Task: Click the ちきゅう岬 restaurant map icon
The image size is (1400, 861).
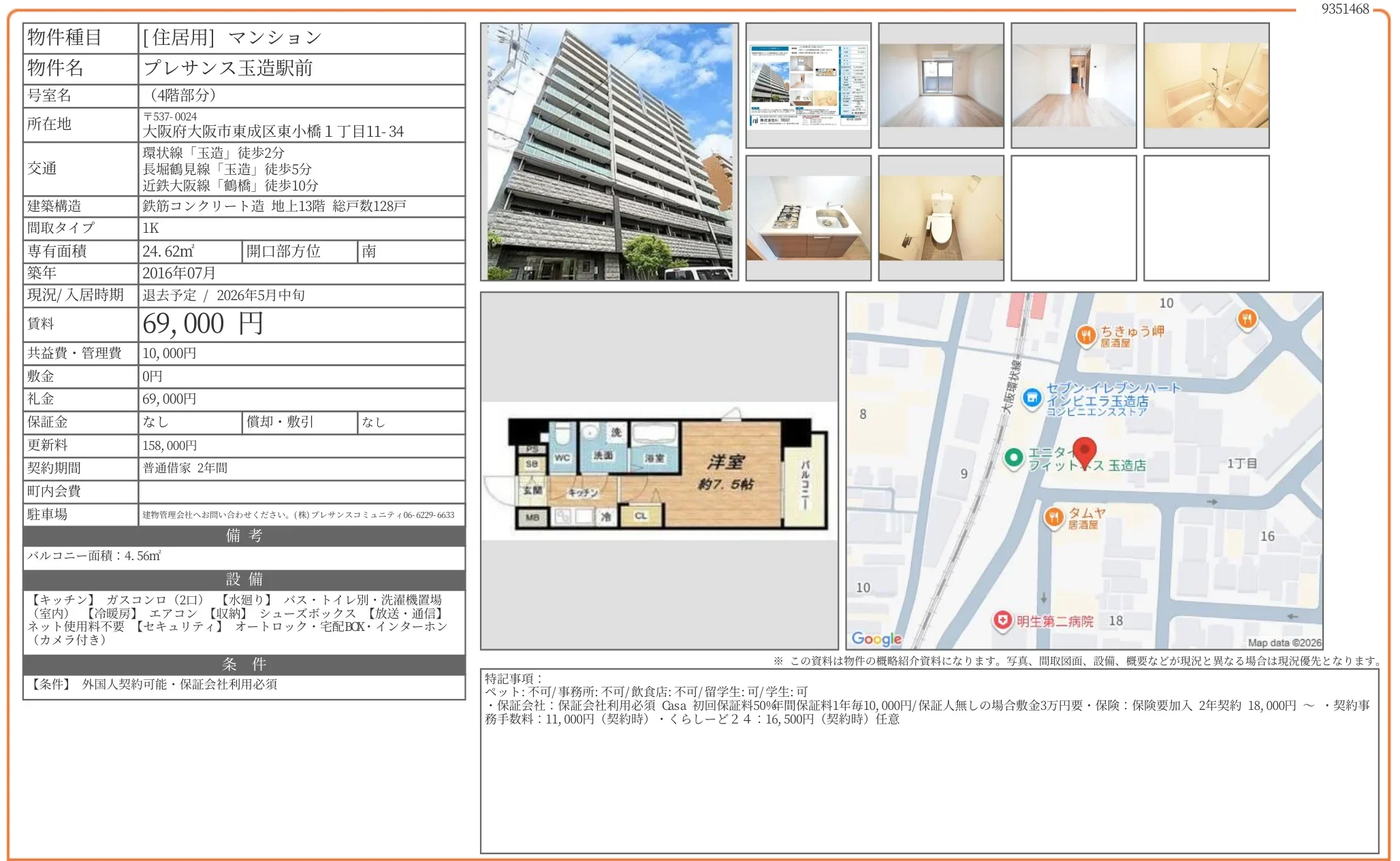Action: [1085, 335]
